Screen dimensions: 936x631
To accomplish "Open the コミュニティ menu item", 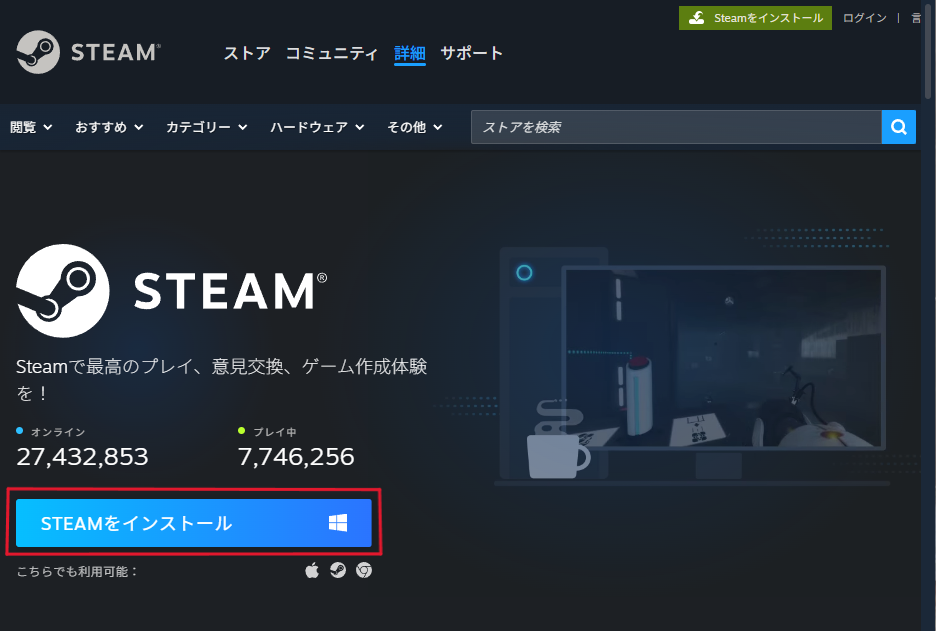I will pyautogui.click(x=332, y=53).
